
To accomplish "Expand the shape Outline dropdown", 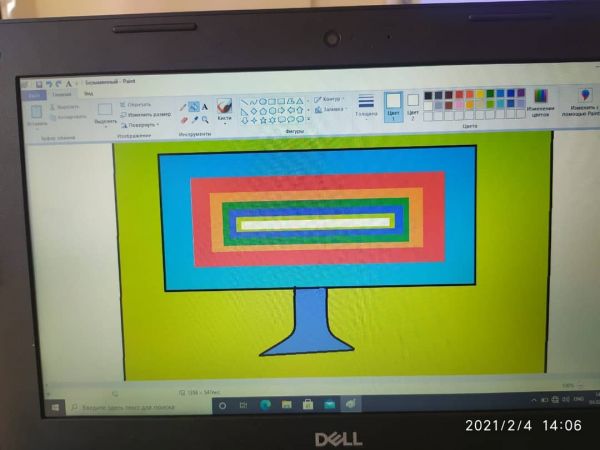I will point(328,99).
